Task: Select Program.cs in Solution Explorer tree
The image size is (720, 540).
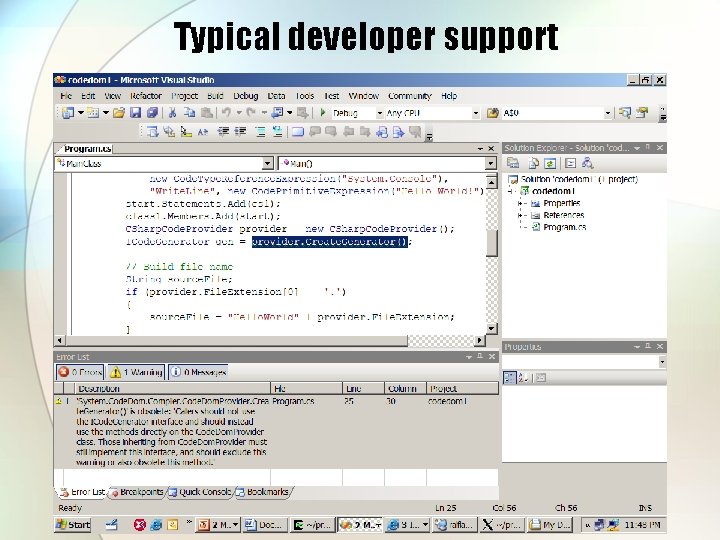Action: 564,227
